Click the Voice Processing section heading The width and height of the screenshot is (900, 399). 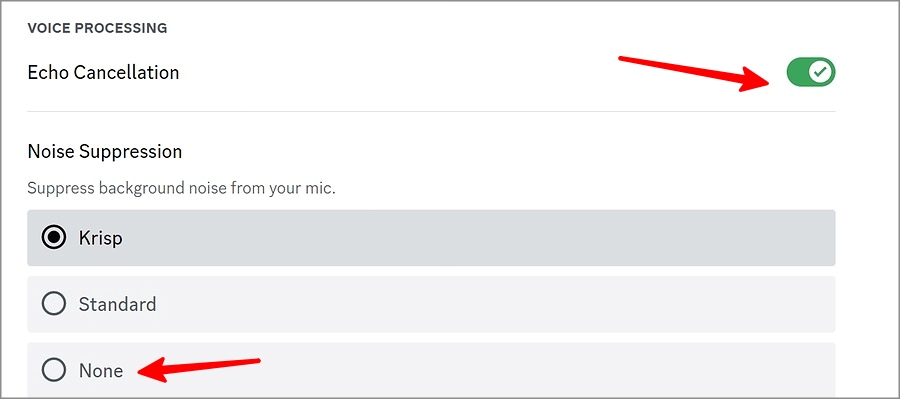98,28
